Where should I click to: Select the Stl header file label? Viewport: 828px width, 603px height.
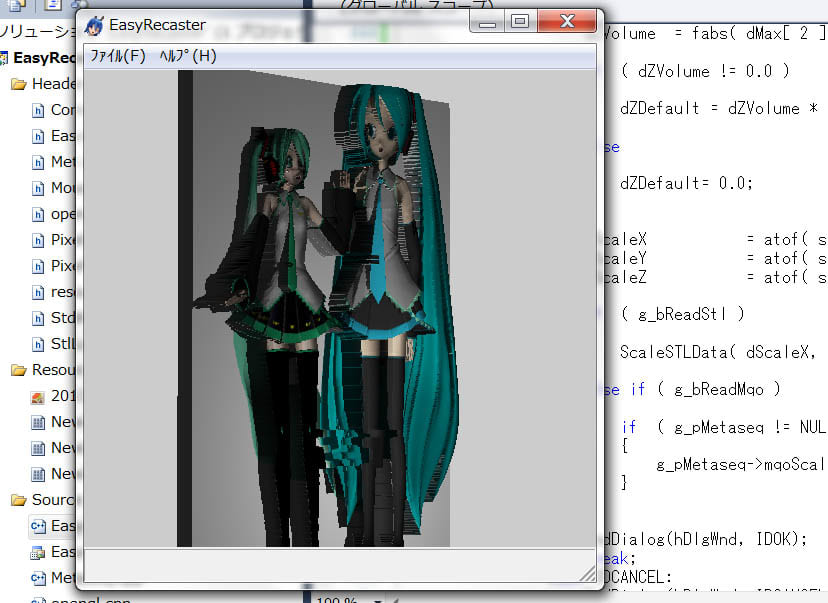click(x=63, y=344)
